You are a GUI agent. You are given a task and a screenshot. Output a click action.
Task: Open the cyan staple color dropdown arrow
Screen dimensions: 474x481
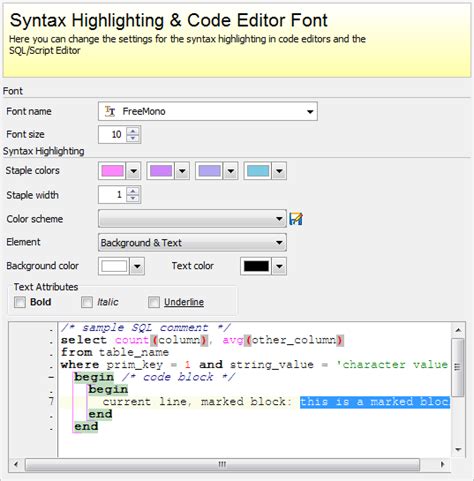pyautogui.click(x=279, y=171)
